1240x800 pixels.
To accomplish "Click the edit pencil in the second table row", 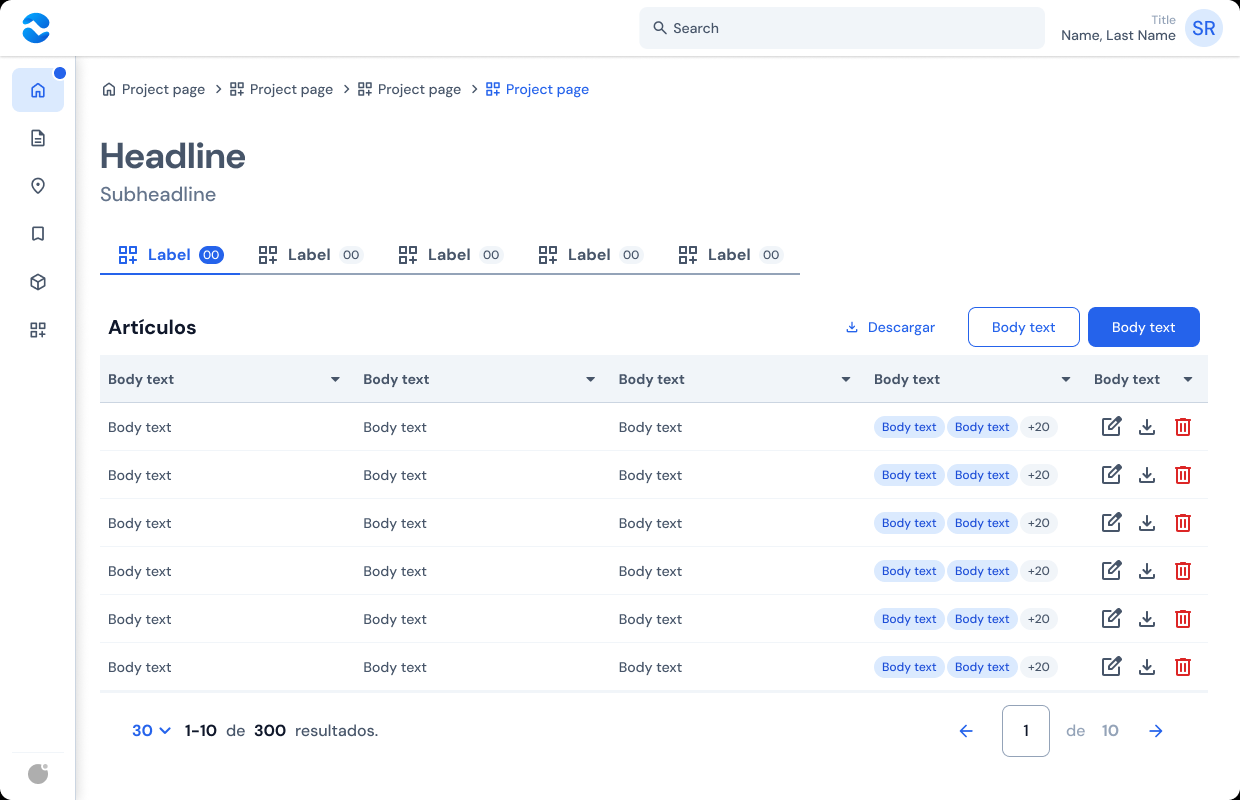I will 1111,474.
